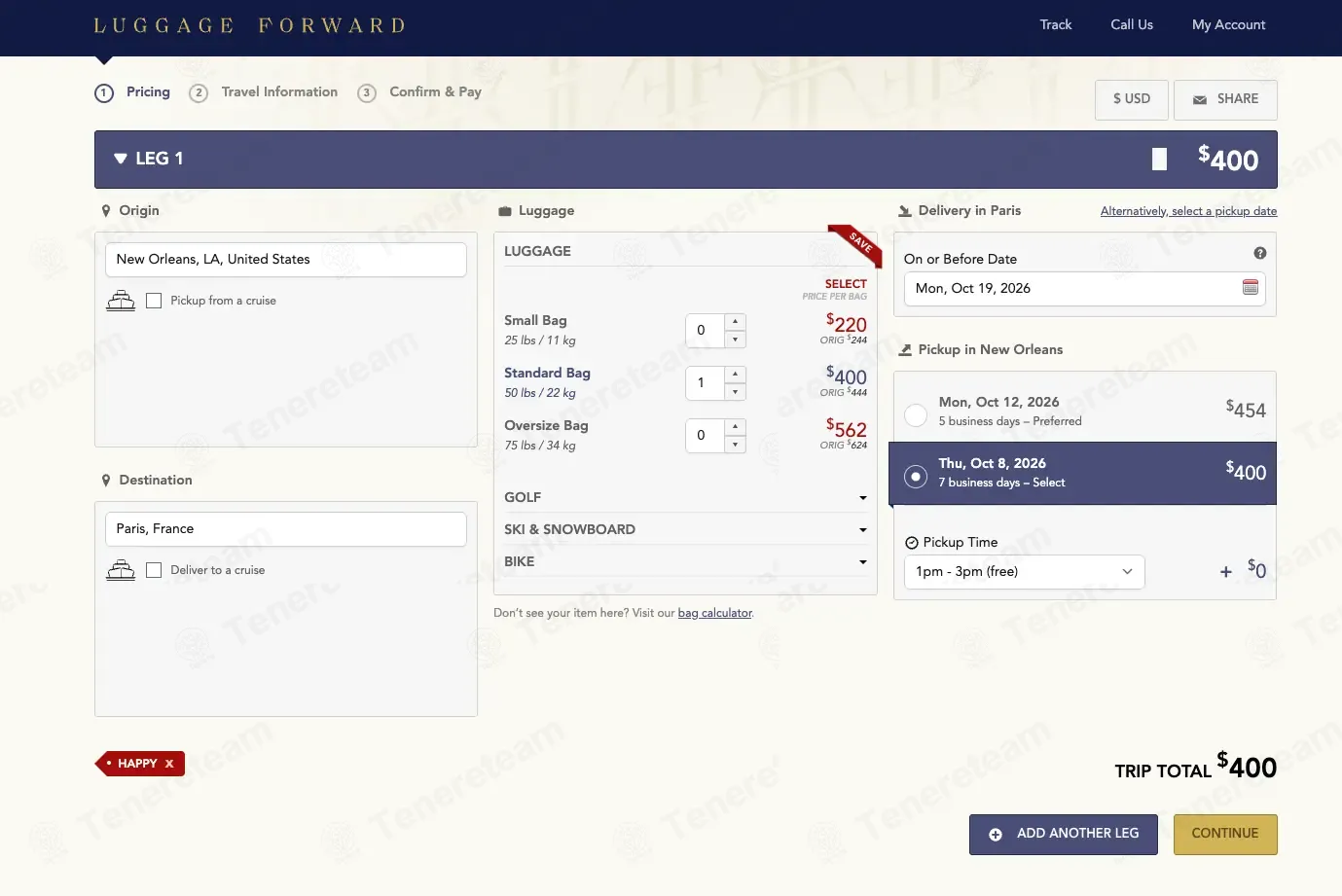
Task: Go to the Travel Information step
Action: pos(264,92)
